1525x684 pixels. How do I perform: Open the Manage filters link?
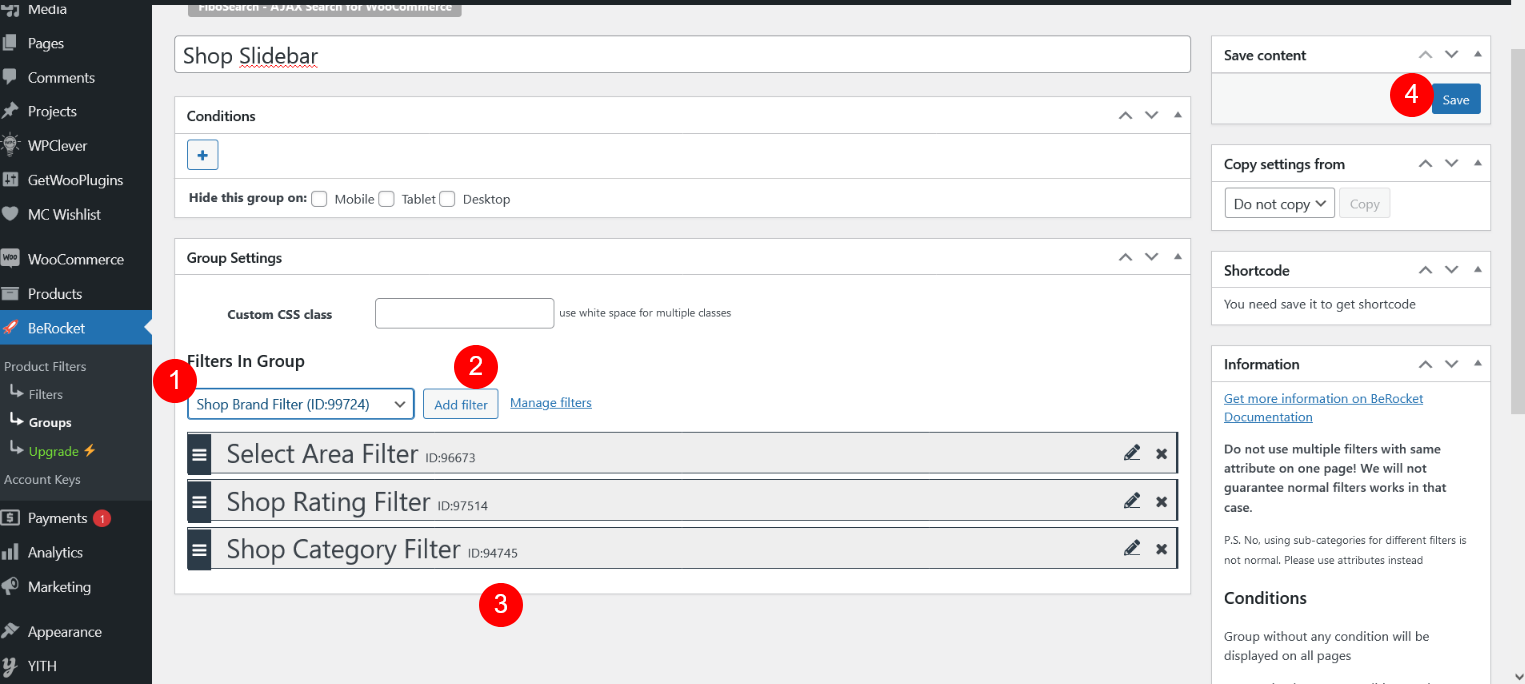coord(551,403)
